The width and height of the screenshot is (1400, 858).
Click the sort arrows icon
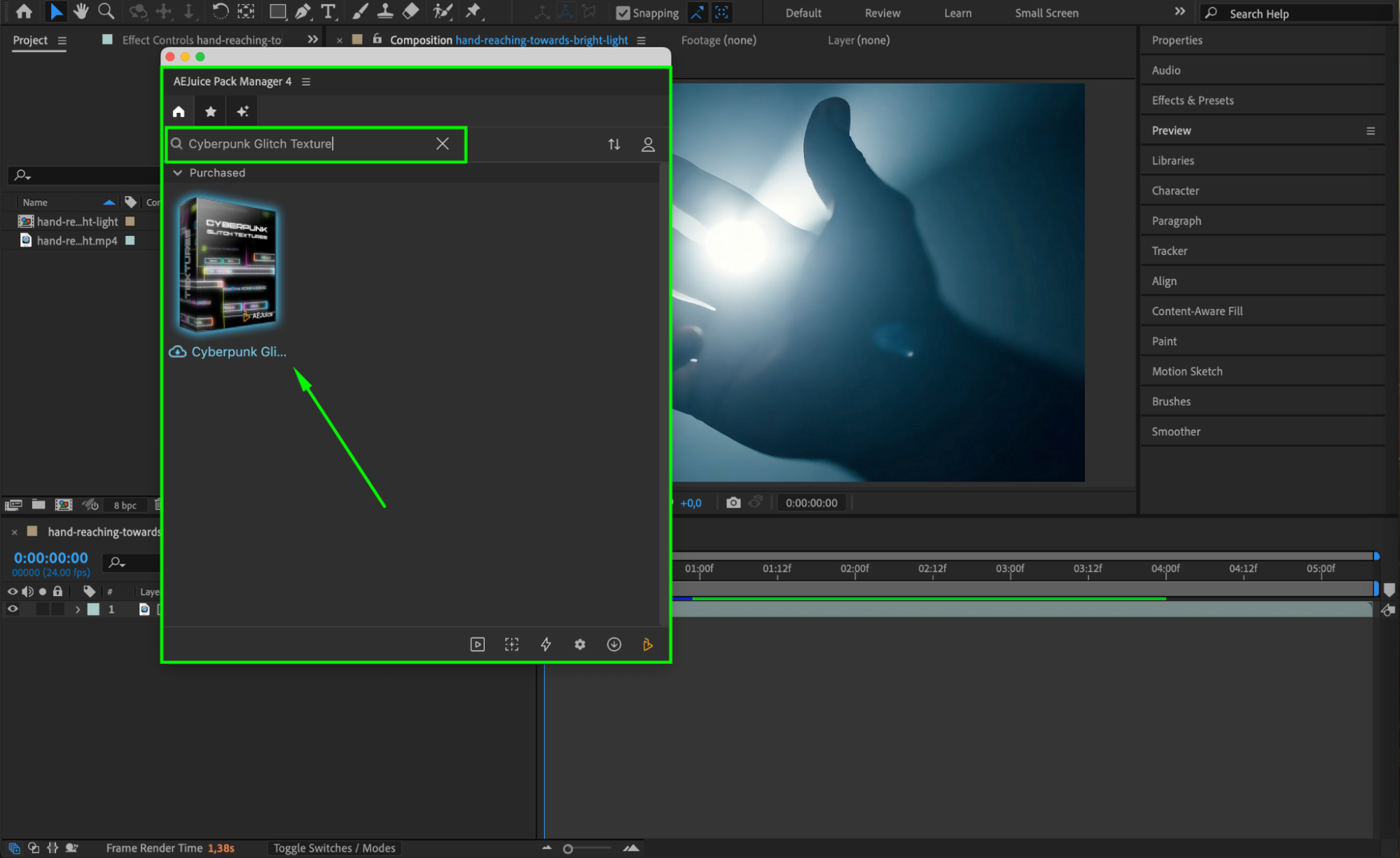pos(614,144)
